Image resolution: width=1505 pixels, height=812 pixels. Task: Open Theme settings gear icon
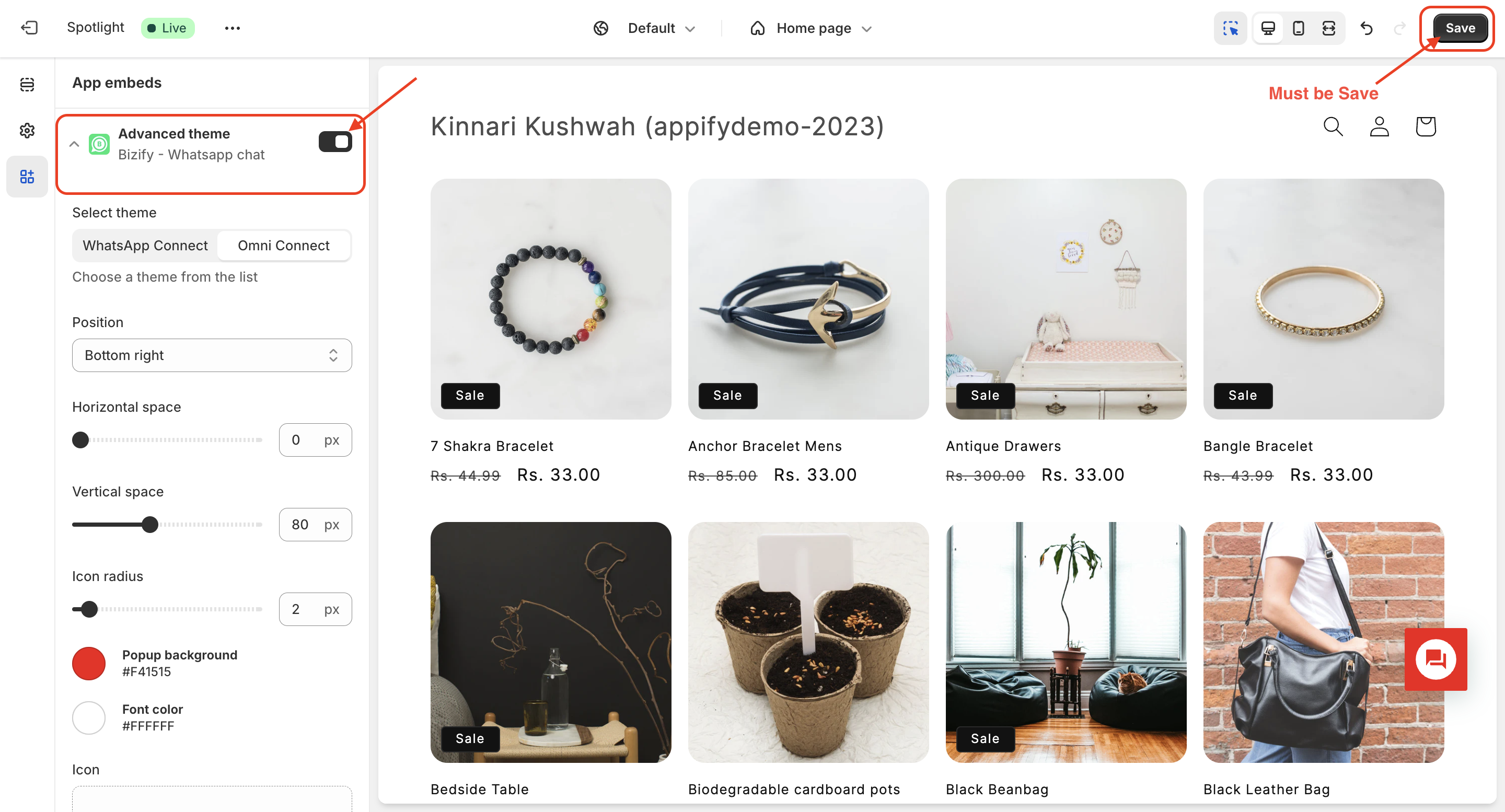point(27,130)
